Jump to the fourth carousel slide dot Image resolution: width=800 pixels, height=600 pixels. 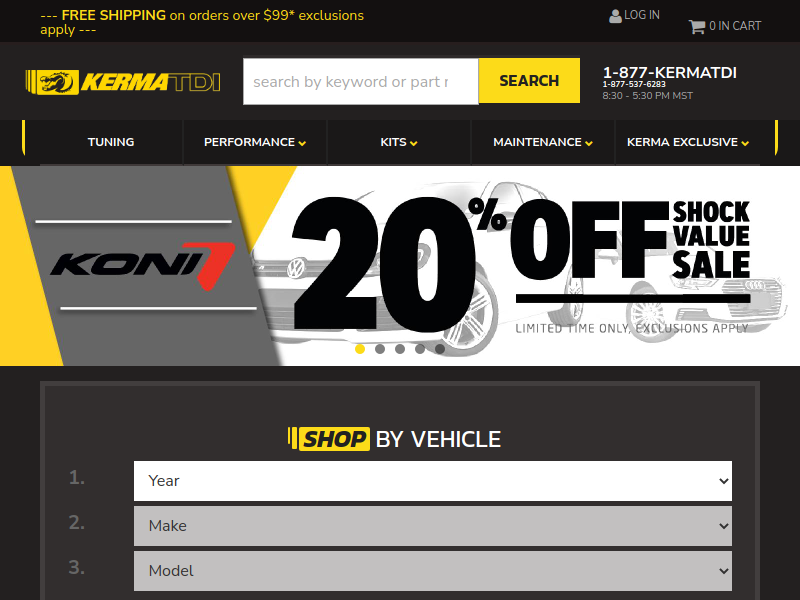tap(420, 349)
